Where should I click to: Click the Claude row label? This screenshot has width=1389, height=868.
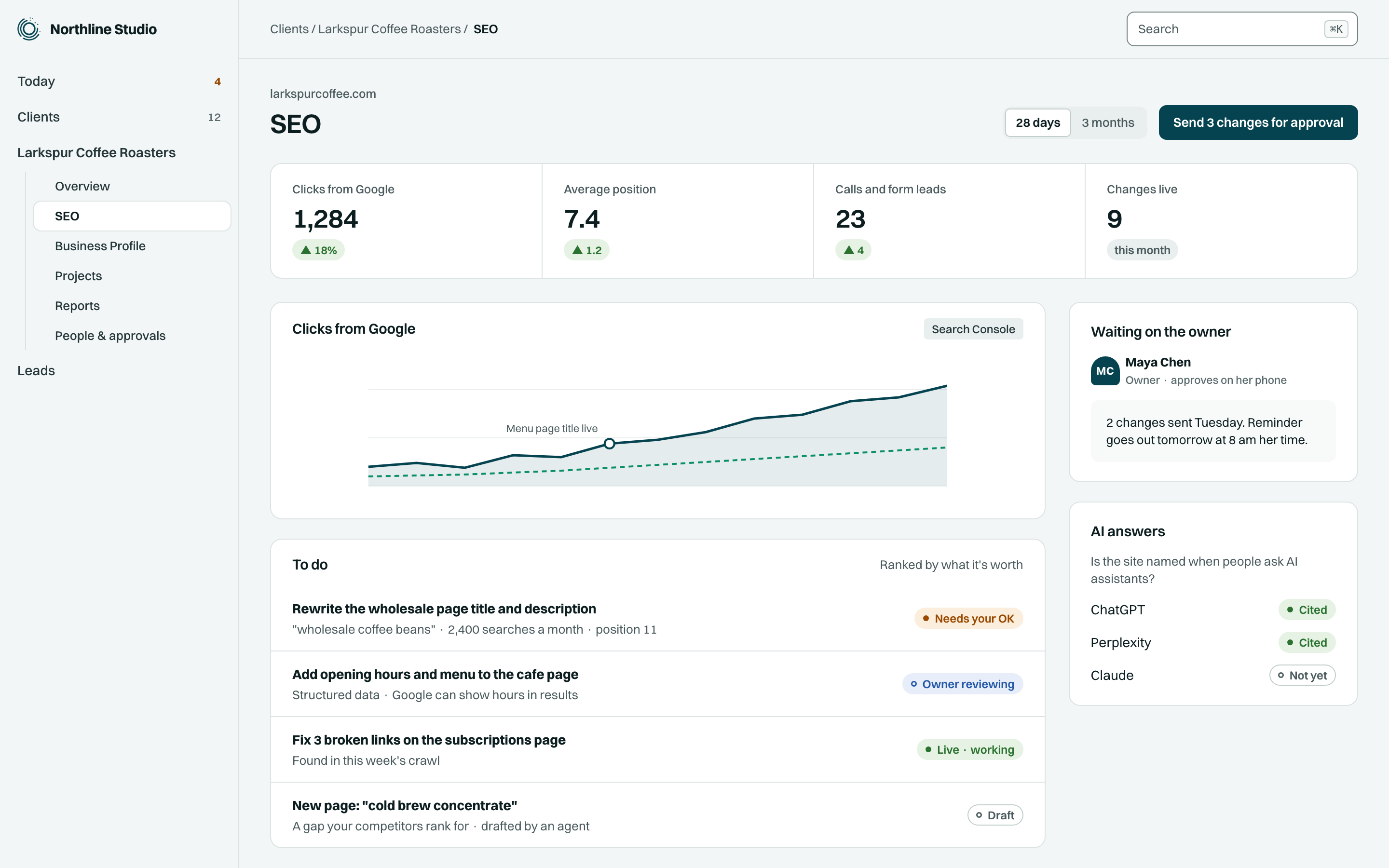(x=1112, y=675)
